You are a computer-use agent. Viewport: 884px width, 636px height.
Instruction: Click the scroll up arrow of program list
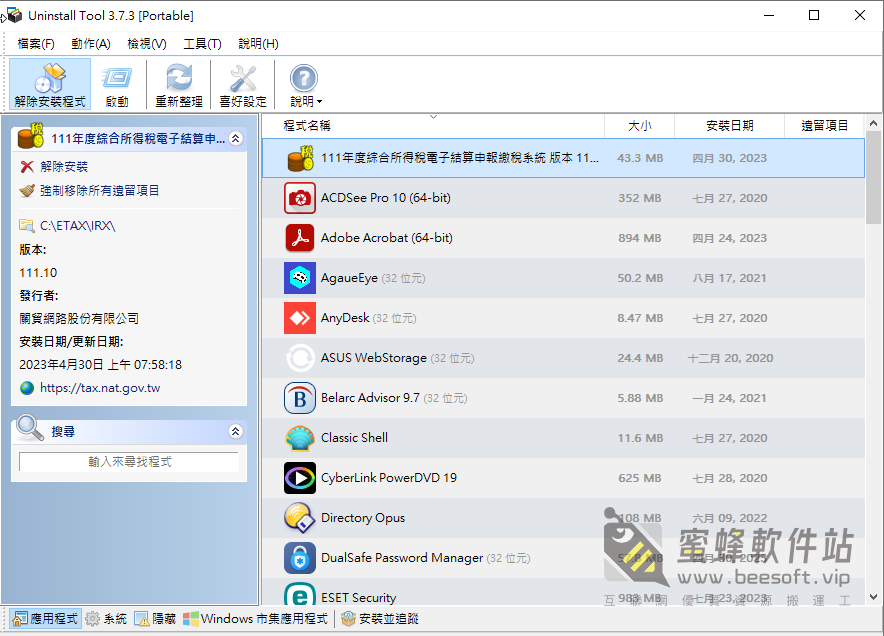(873, 123)
